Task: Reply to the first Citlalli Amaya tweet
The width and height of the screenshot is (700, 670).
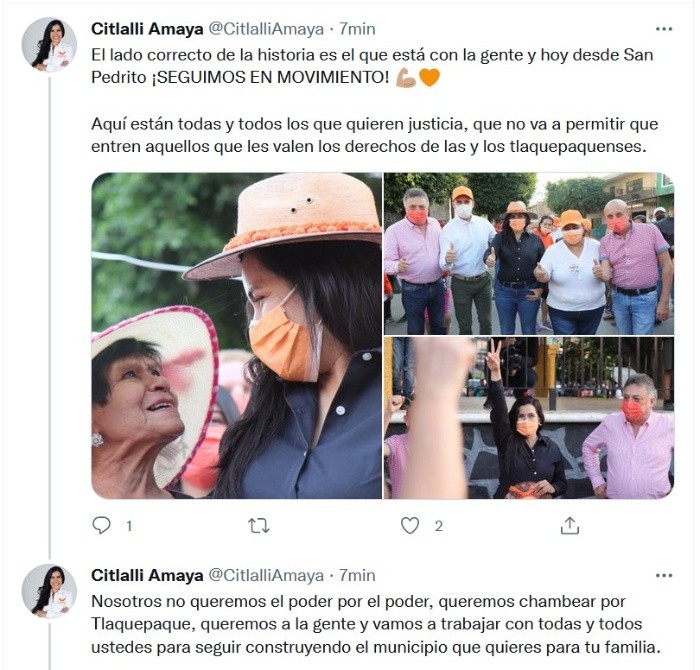Action: (x=101, y=525)
